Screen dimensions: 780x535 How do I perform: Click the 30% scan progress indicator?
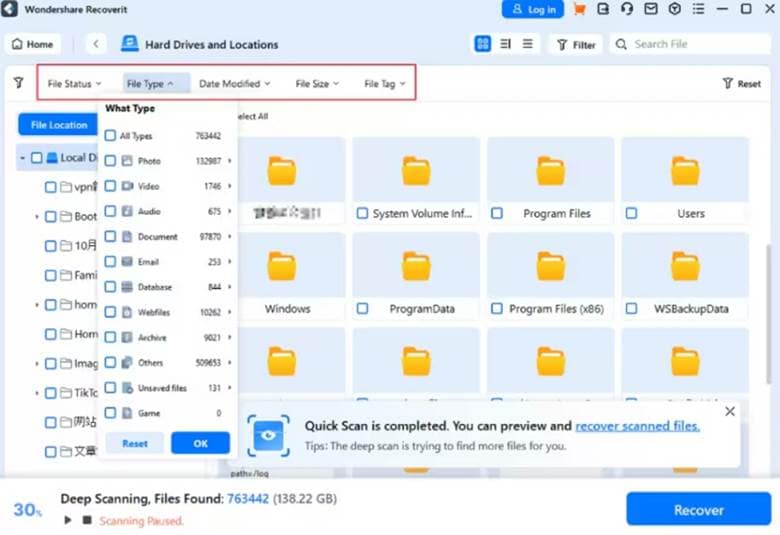pos(27,509)
